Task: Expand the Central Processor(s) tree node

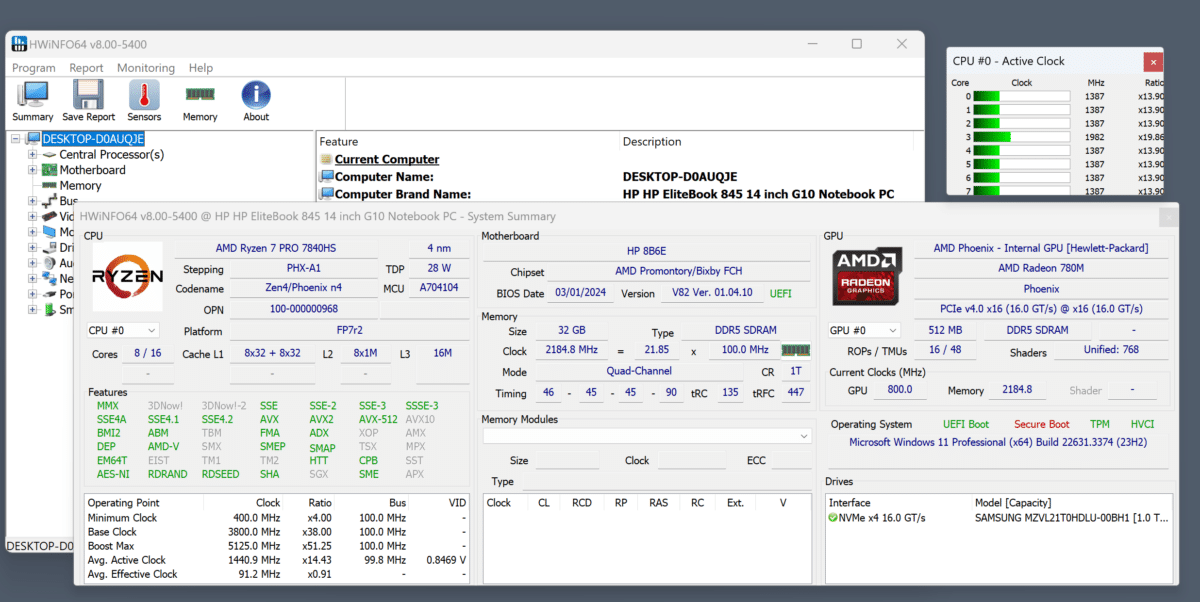Action: pyautogui.click(x=31, y=154)
